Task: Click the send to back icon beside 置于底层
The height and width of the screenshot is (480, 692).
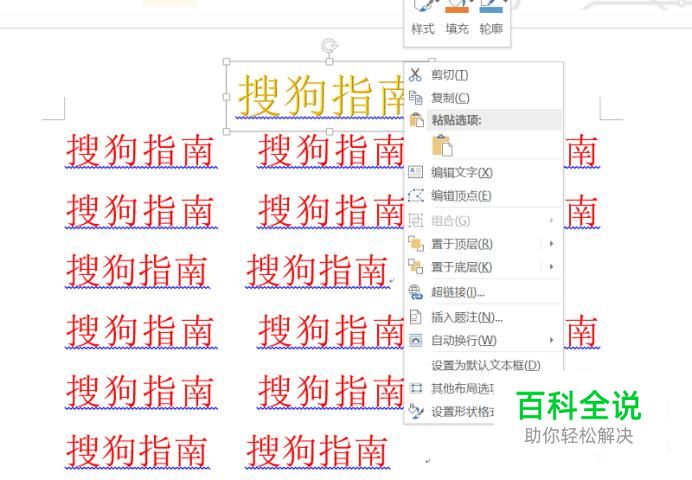Action: click(x=415, y=266)
